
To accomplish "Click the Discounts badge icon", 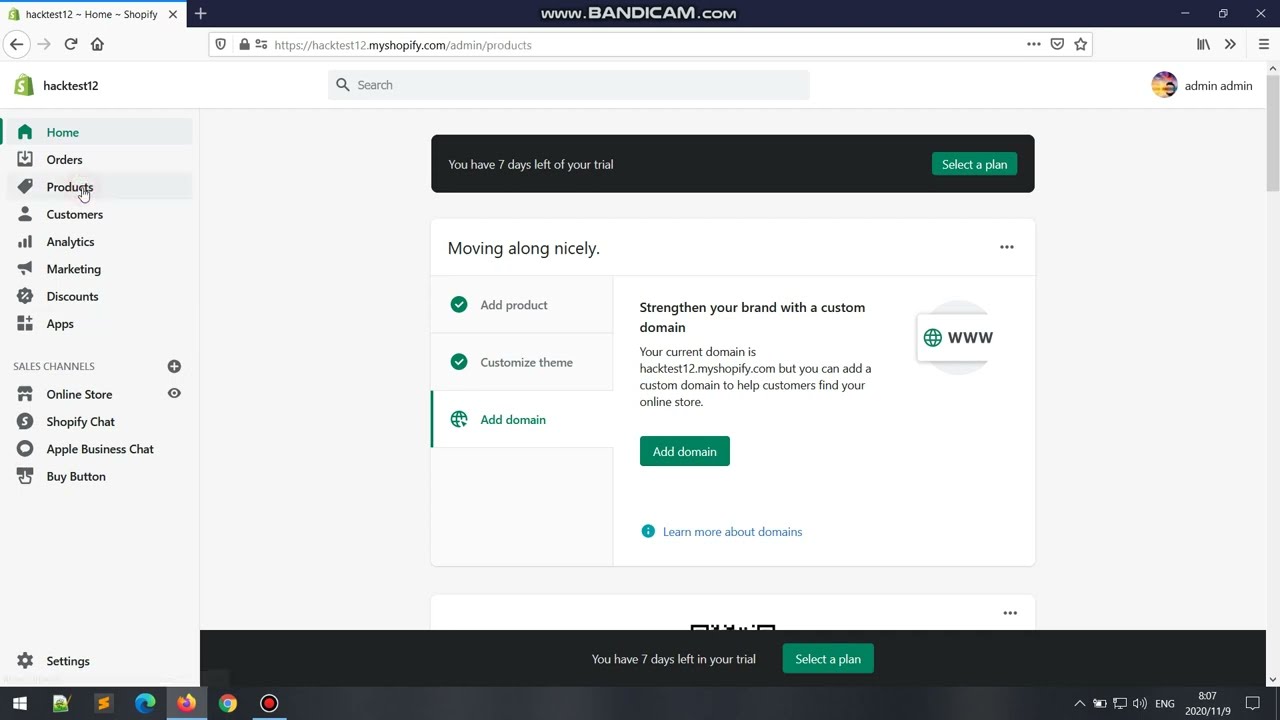I will [25, 296].
